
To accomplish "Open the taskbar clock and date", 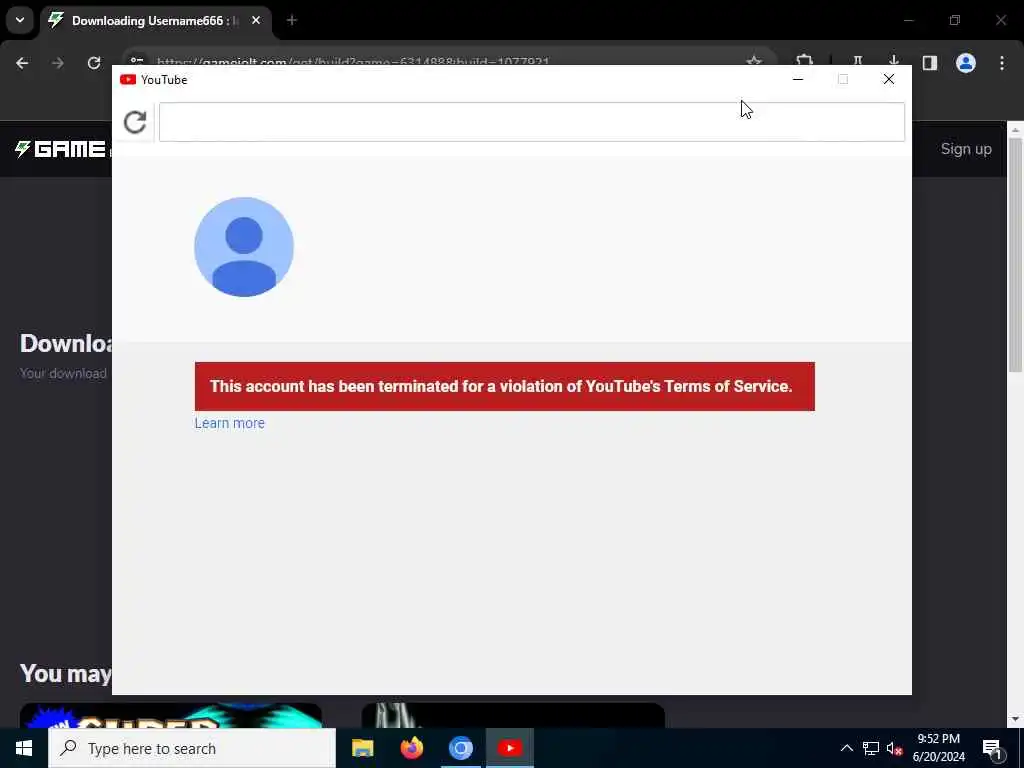I will (938, 748).
